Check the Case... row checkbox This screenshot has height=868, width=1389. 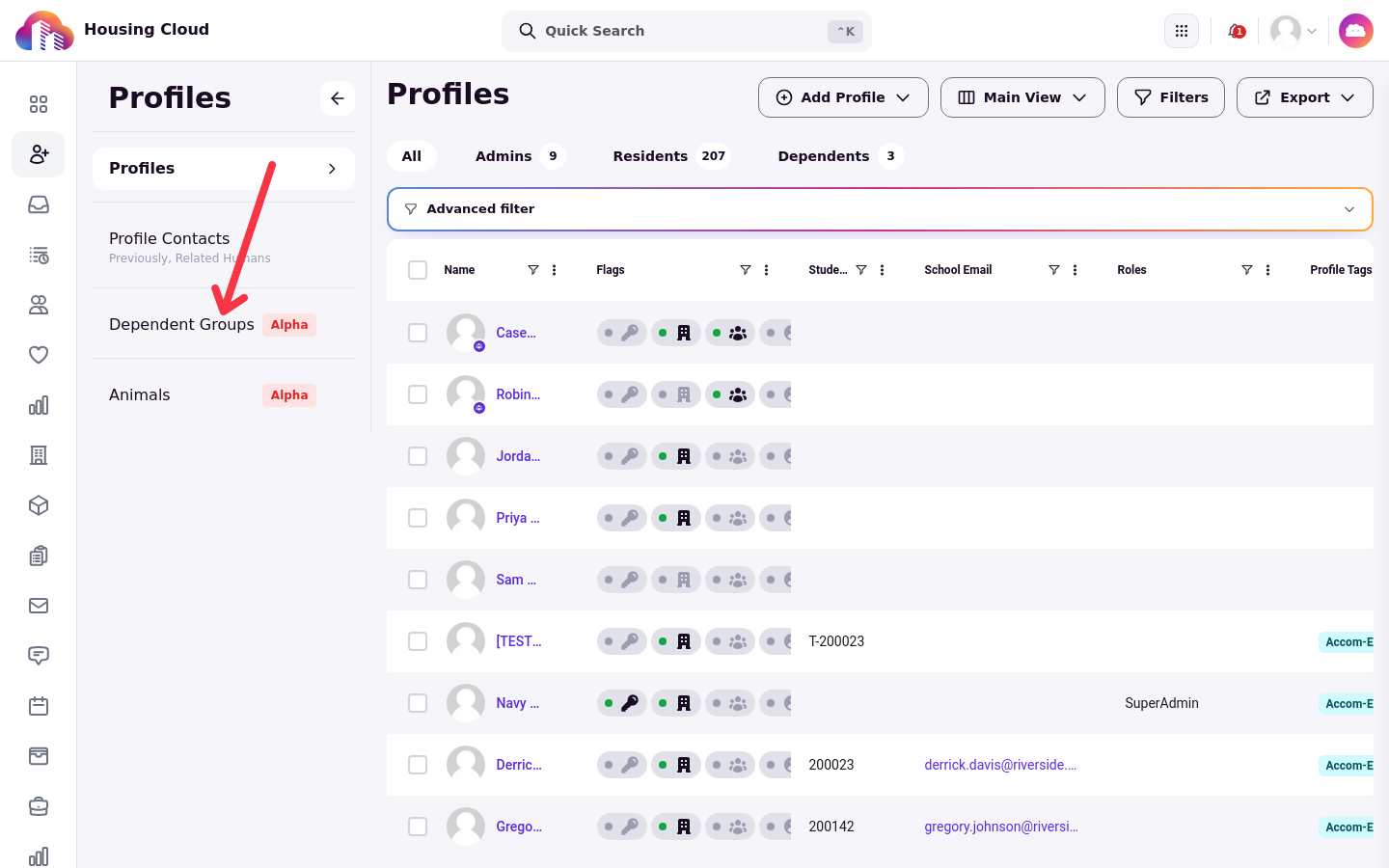coord(418,333)
